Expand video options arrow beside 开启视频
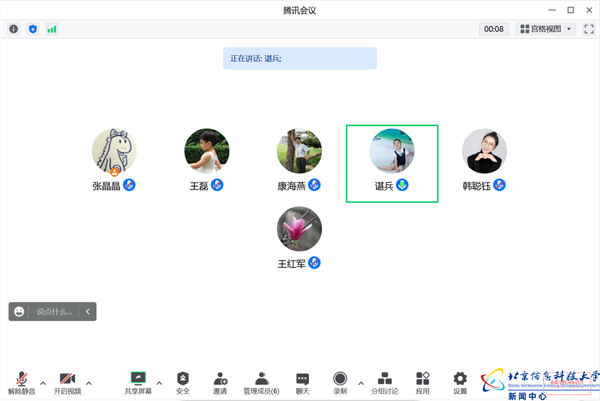Image resolution: width=600 pixels, height=401 pixels. click(x=88, y=383)
